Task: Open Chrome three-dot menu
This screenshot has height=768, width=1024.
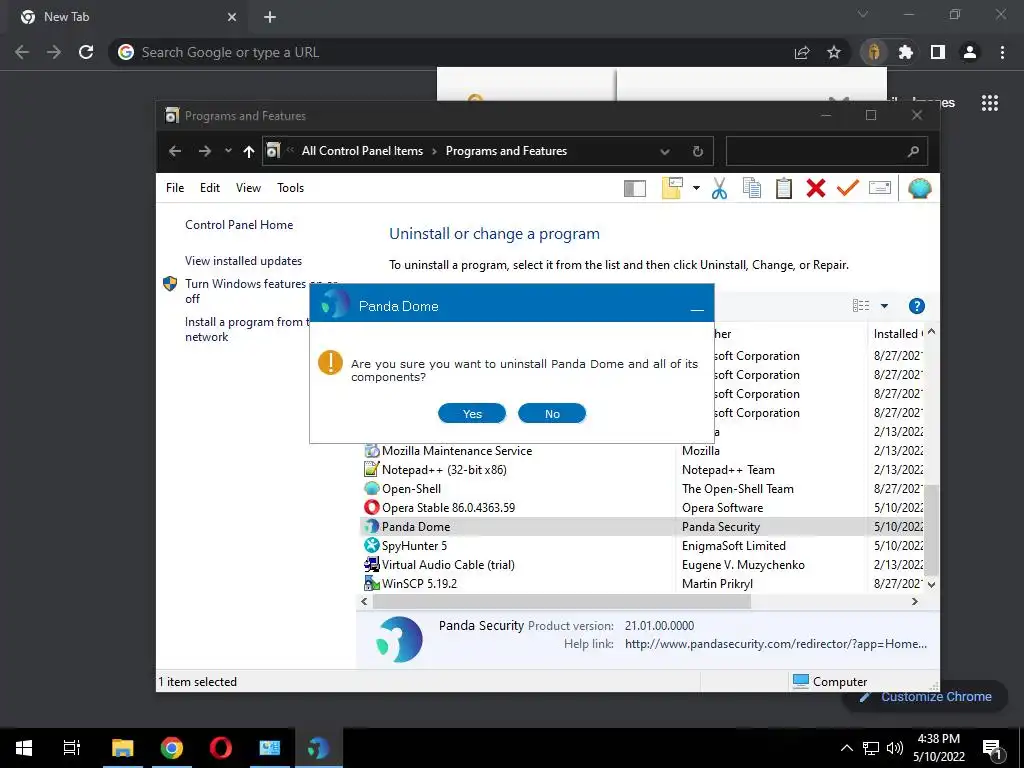Action: click(1002, 52)
